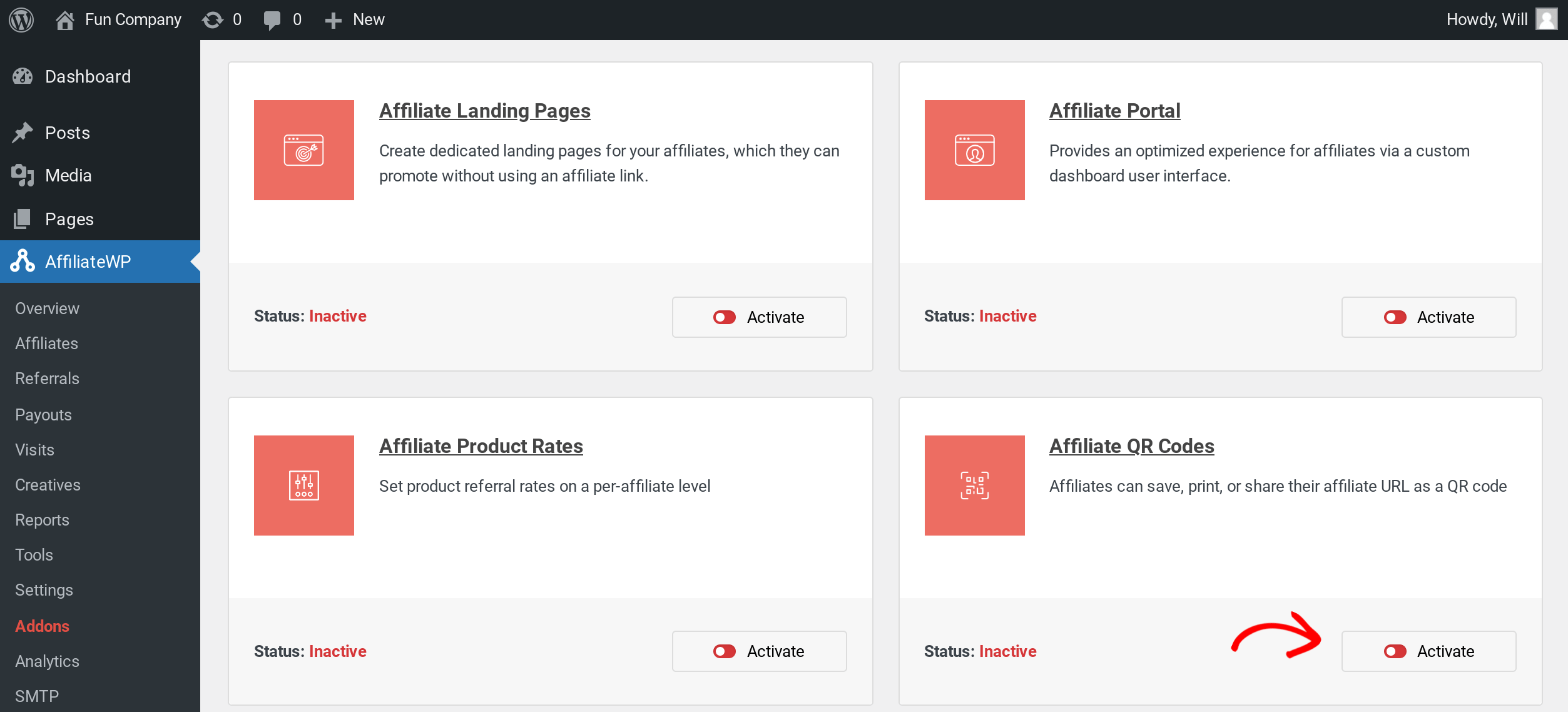Select the AffiliateWP sidebar icon

[23, 262]
